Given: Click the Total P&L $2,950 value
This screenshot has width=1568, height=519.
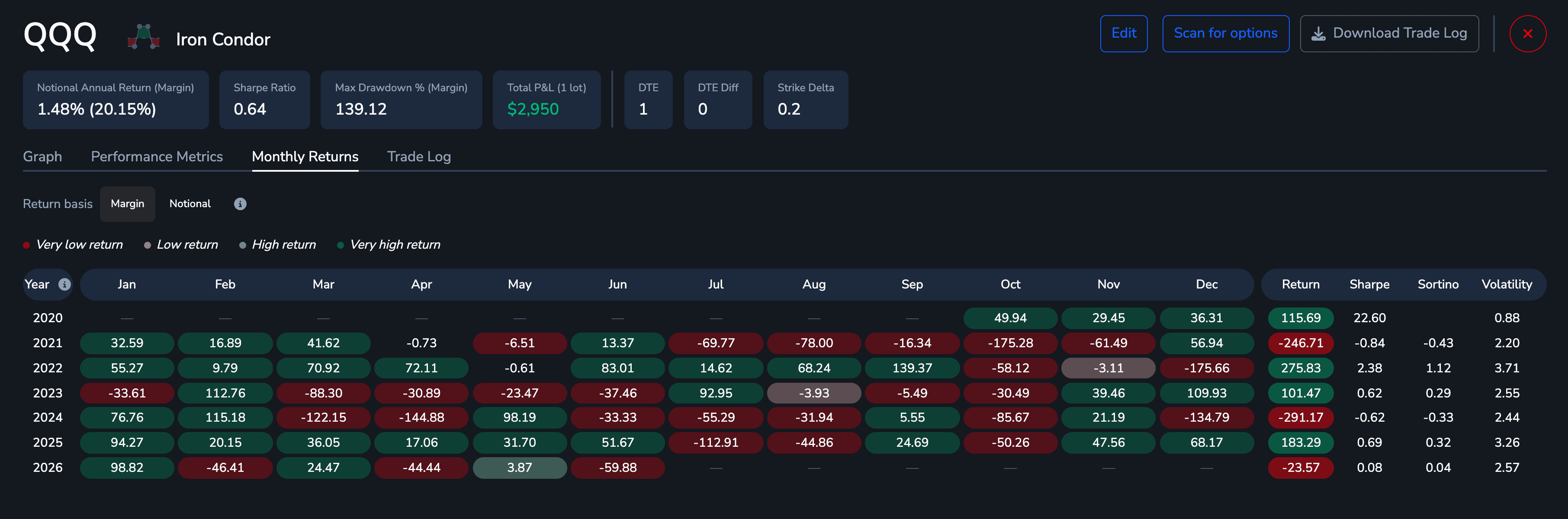Looking at the screenshot, I should [x=533, y=109].
